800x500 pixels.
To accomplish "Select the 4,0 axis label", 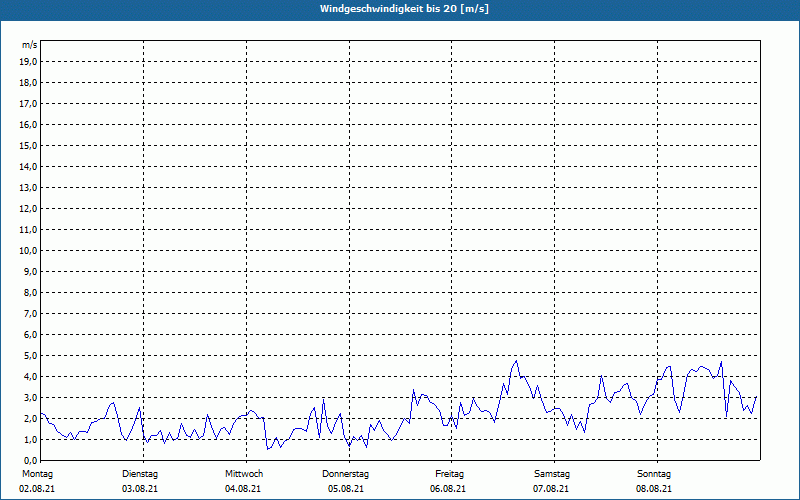I will pos(31,377).
